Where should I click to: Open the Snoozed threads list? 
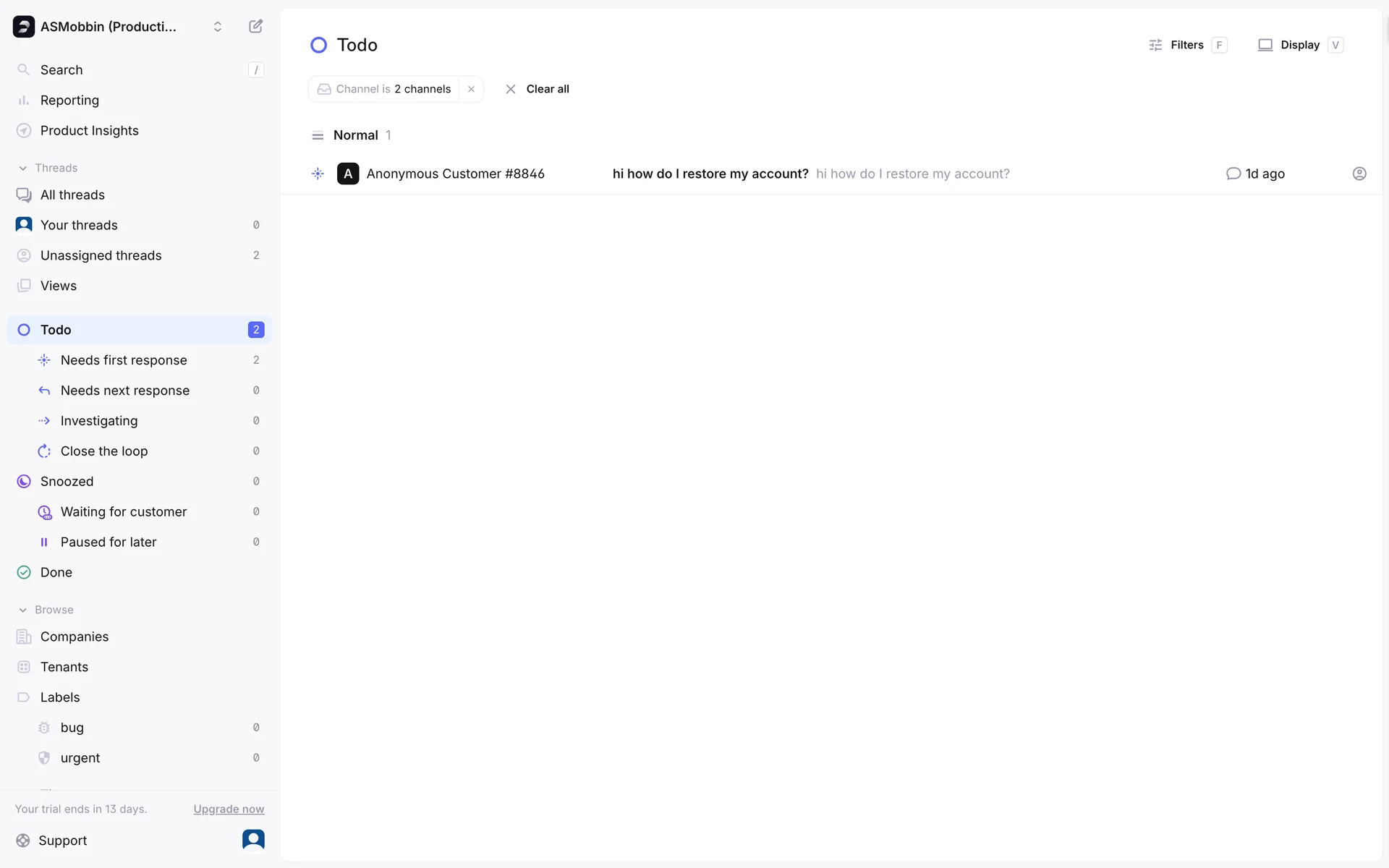67,482
